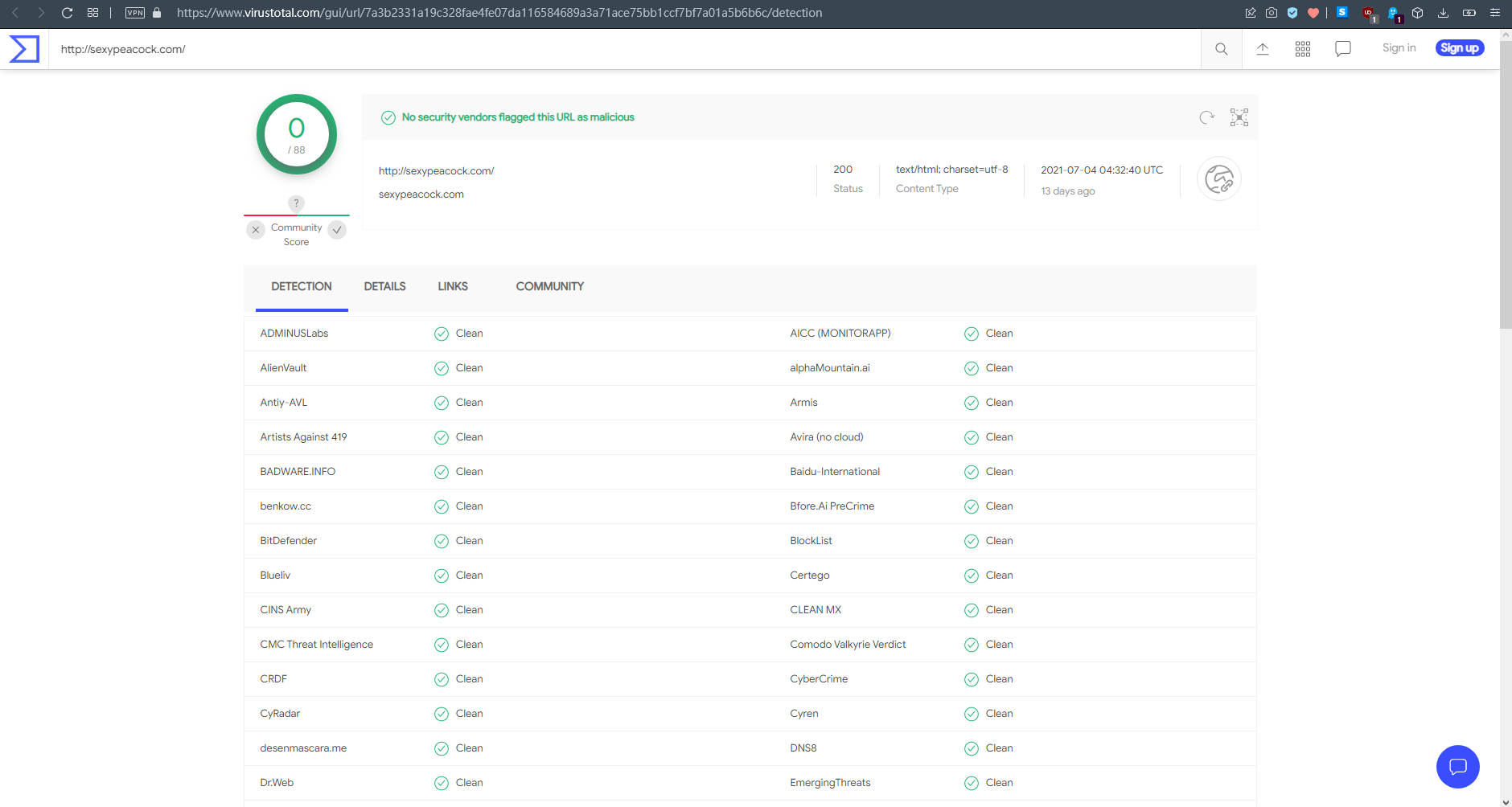Viewport: 1512px width, 807px height.
Task: Click the EmergingThreats vendor name
Action: click(x=830, y=783)
